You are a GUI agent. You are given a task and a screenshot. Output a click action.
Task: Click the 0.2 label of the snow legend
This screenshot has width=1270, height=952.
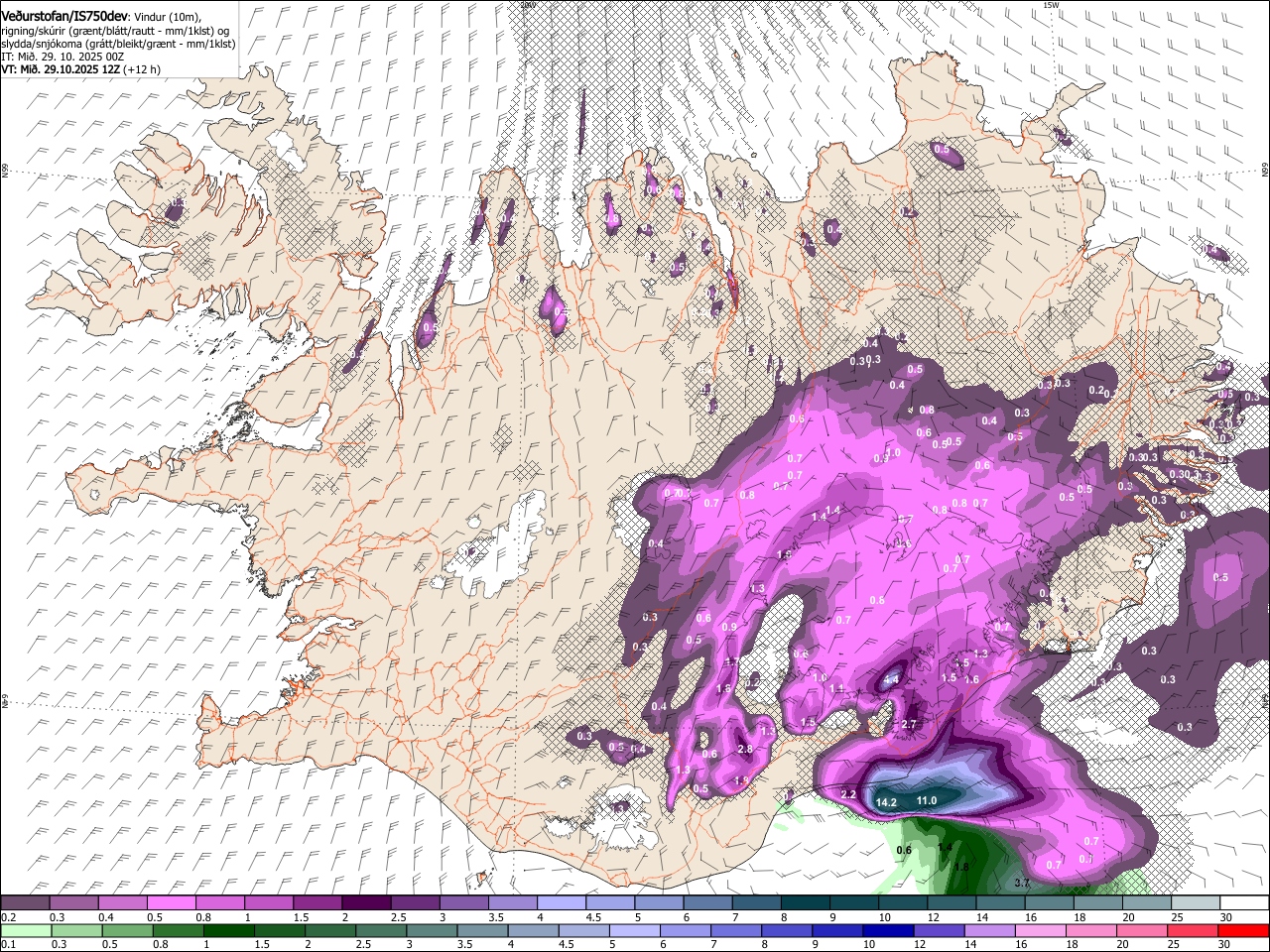pos(9,917)
